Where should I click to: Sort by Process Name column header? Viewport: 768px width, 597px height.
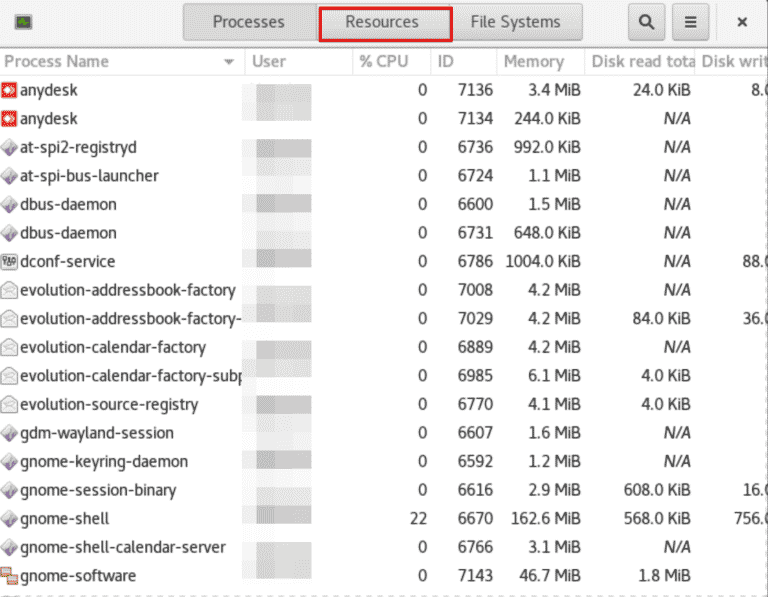122,62
